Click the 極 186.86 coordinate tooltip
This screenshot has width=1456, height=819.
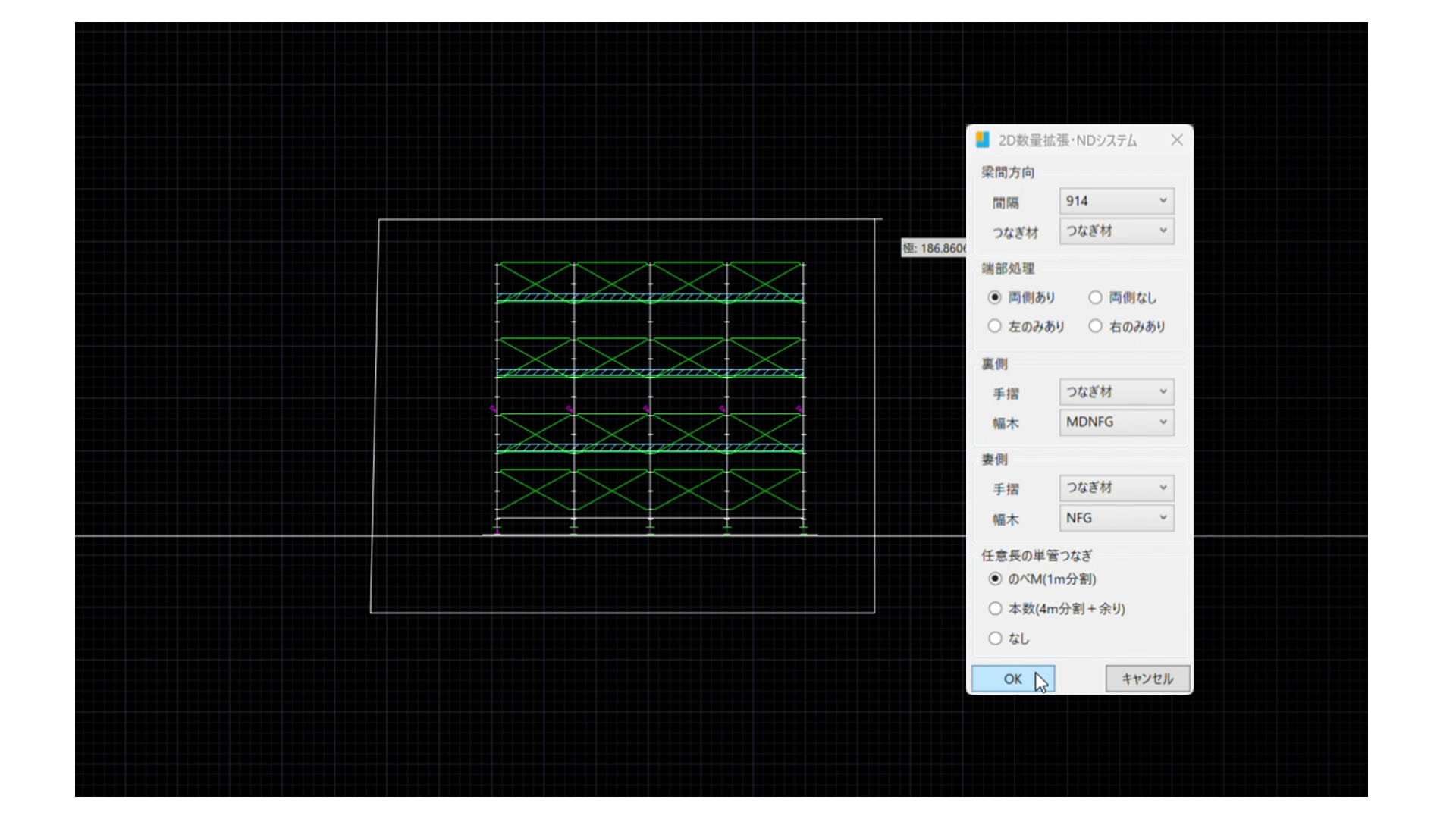click(934, 249)
